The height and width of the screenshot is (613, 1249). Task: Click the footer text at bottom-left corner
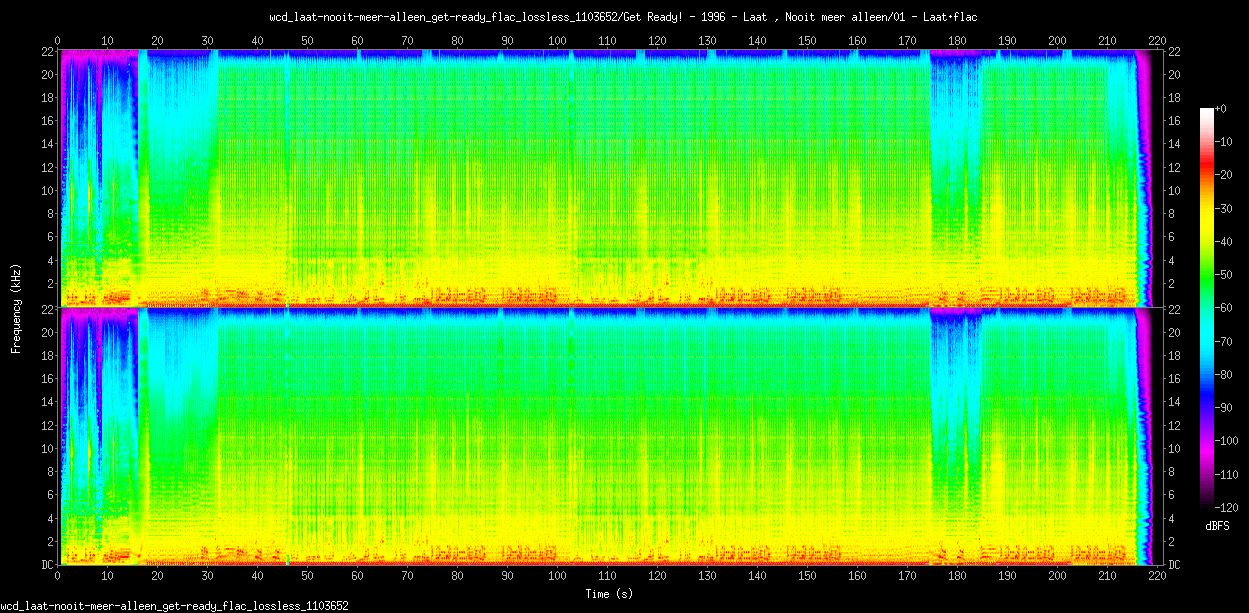click(x=174, y=606)
